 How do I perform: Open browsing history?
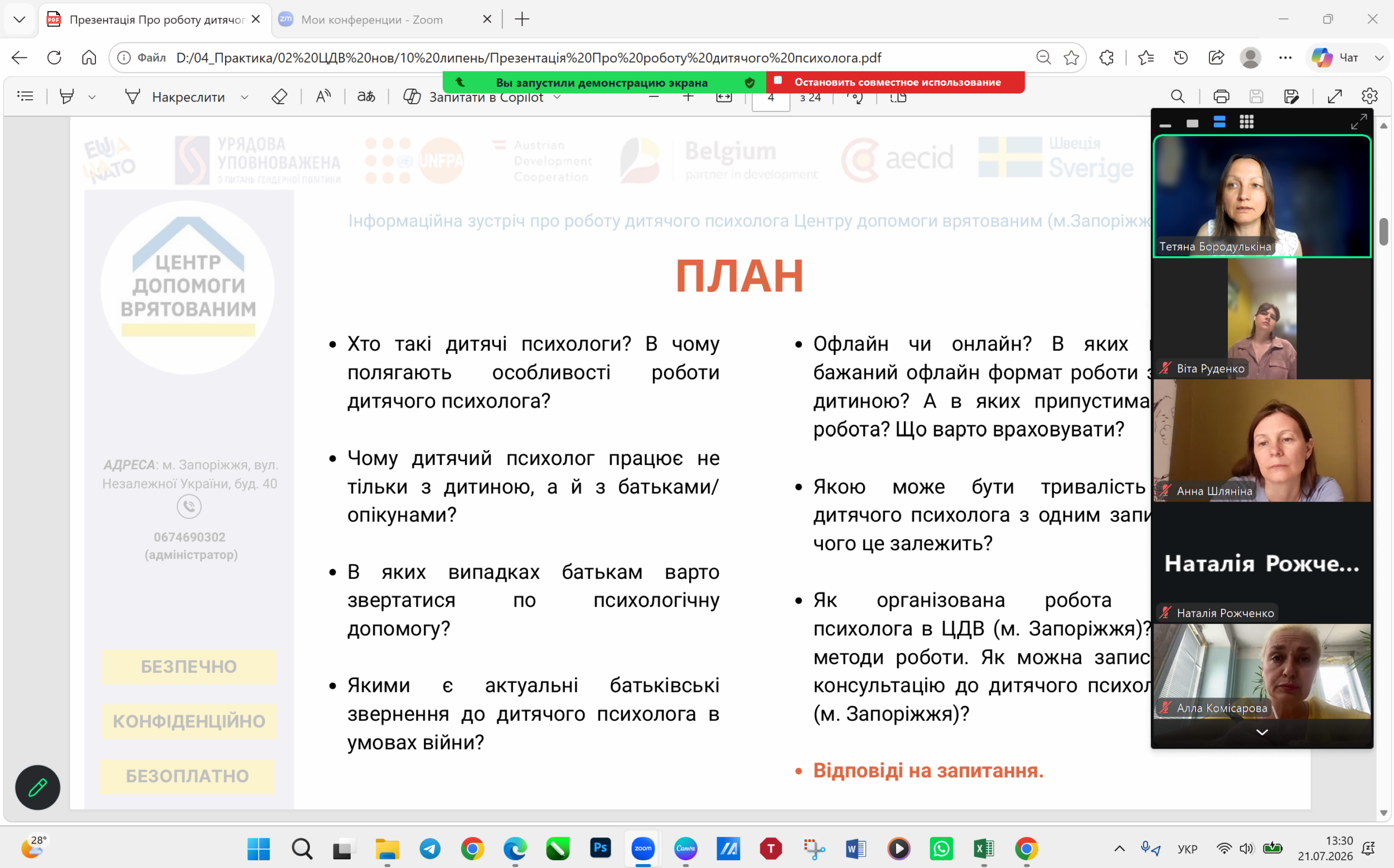[x=1181, y=57]
